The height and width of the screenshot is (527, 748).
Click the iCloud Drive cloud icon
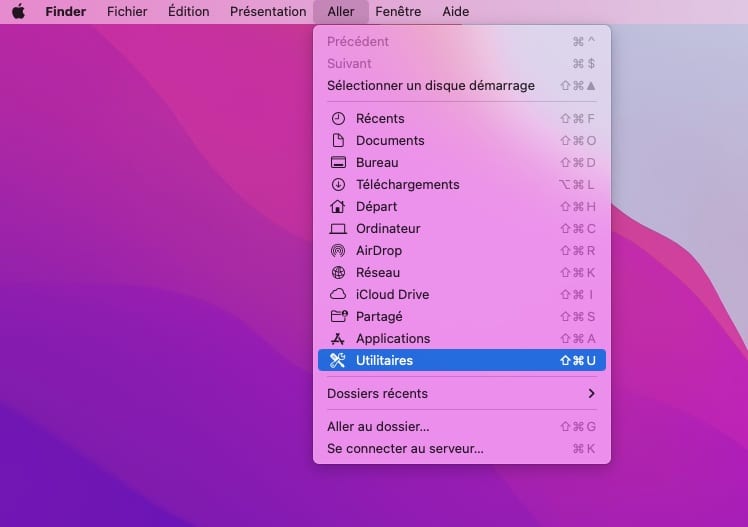click(x=338, y=294)
